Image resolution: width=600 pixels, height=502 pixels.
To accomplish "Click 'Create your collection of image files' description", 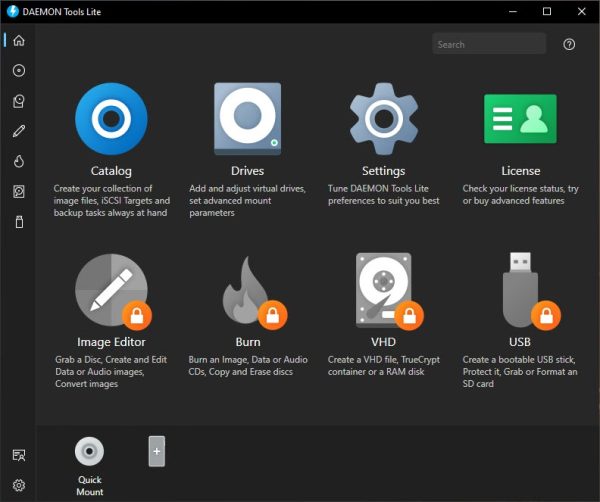I will coord(111,200).
